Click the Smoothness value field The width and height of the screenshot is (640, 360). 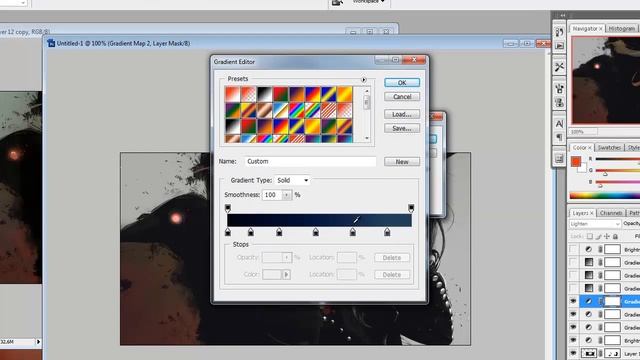pyautogui.click(x=272, y=195)
